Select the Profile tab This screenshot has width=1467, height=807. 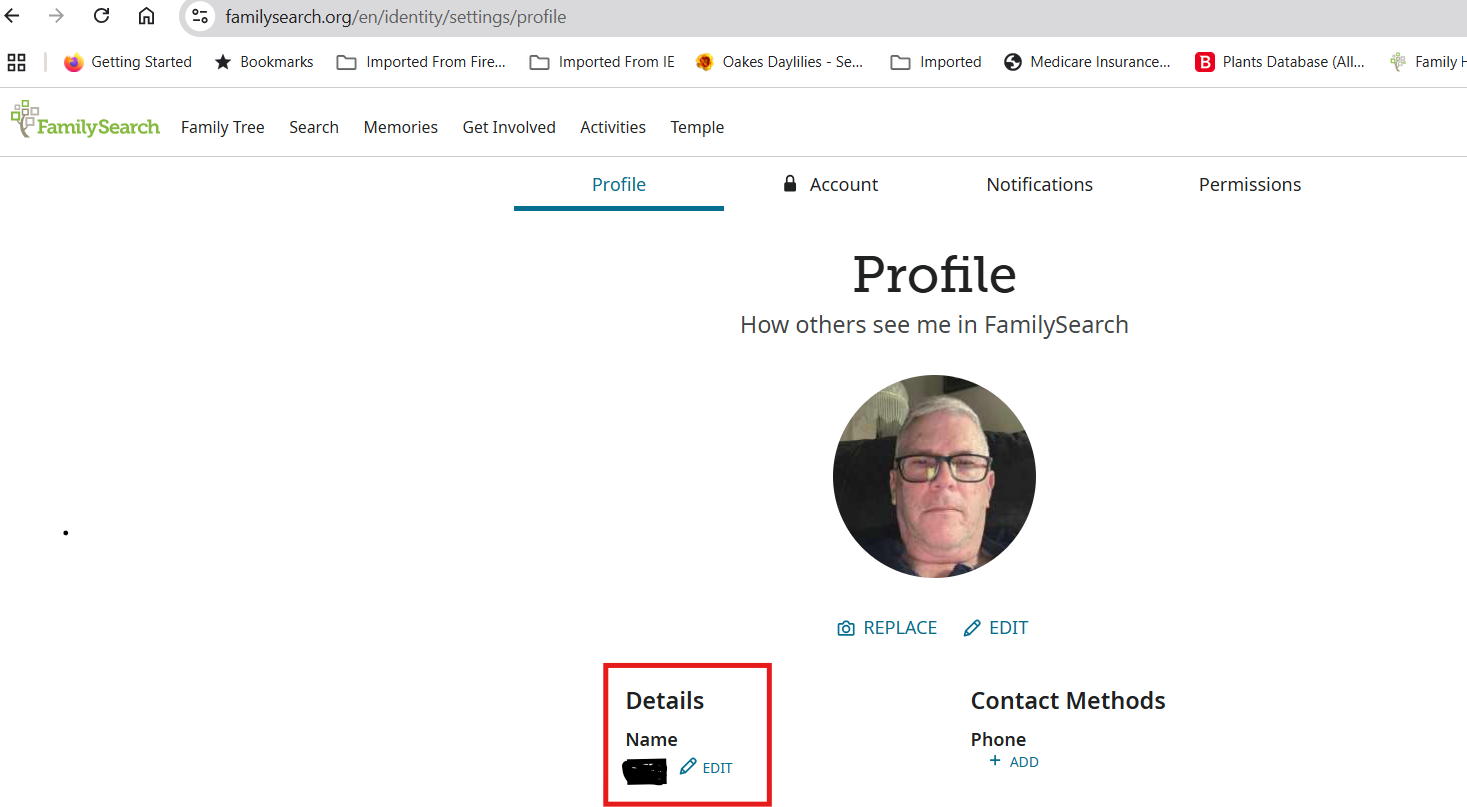[619, 184]
